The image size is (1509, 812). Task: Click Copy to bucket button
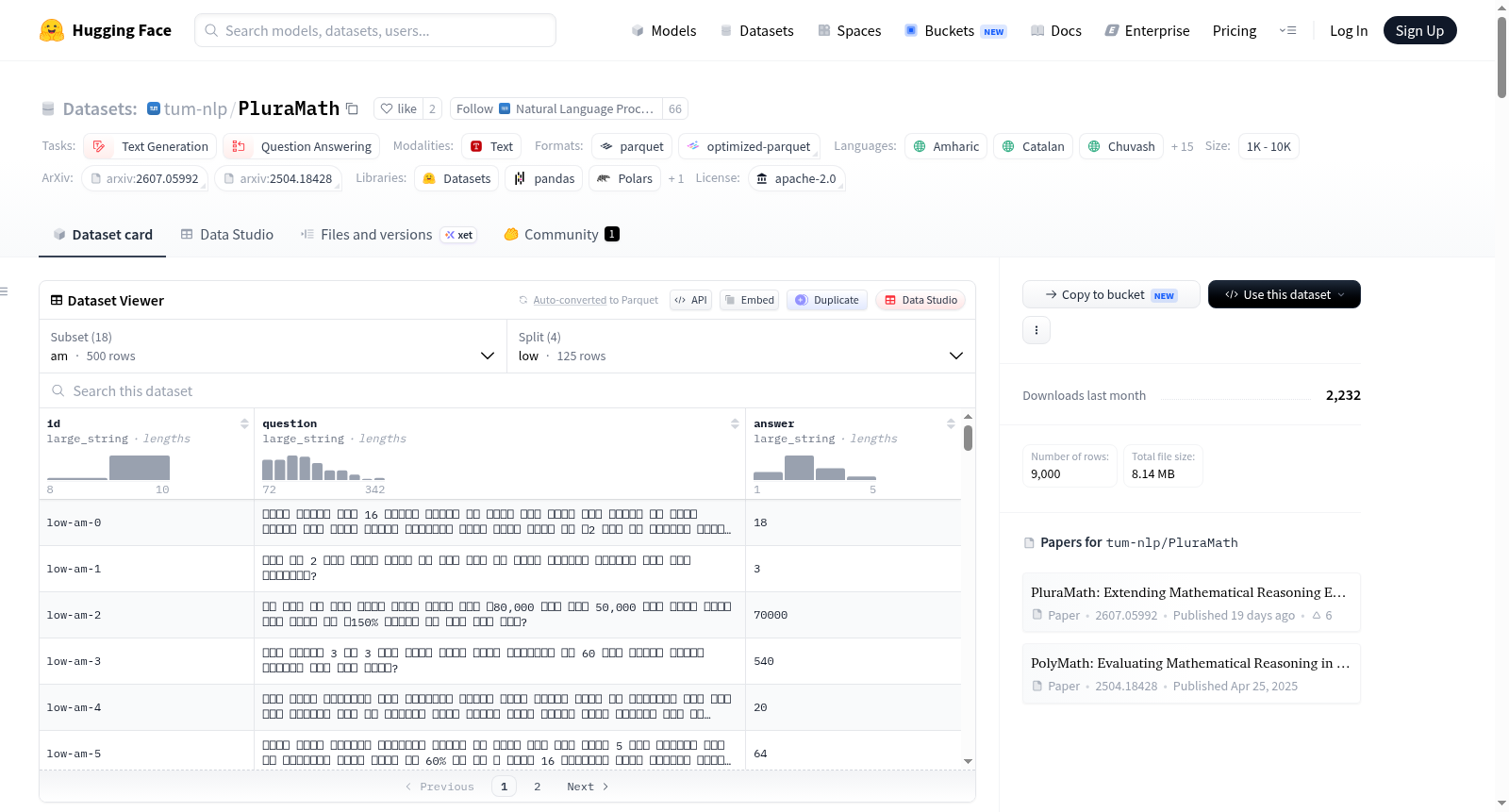point(1111,294)
